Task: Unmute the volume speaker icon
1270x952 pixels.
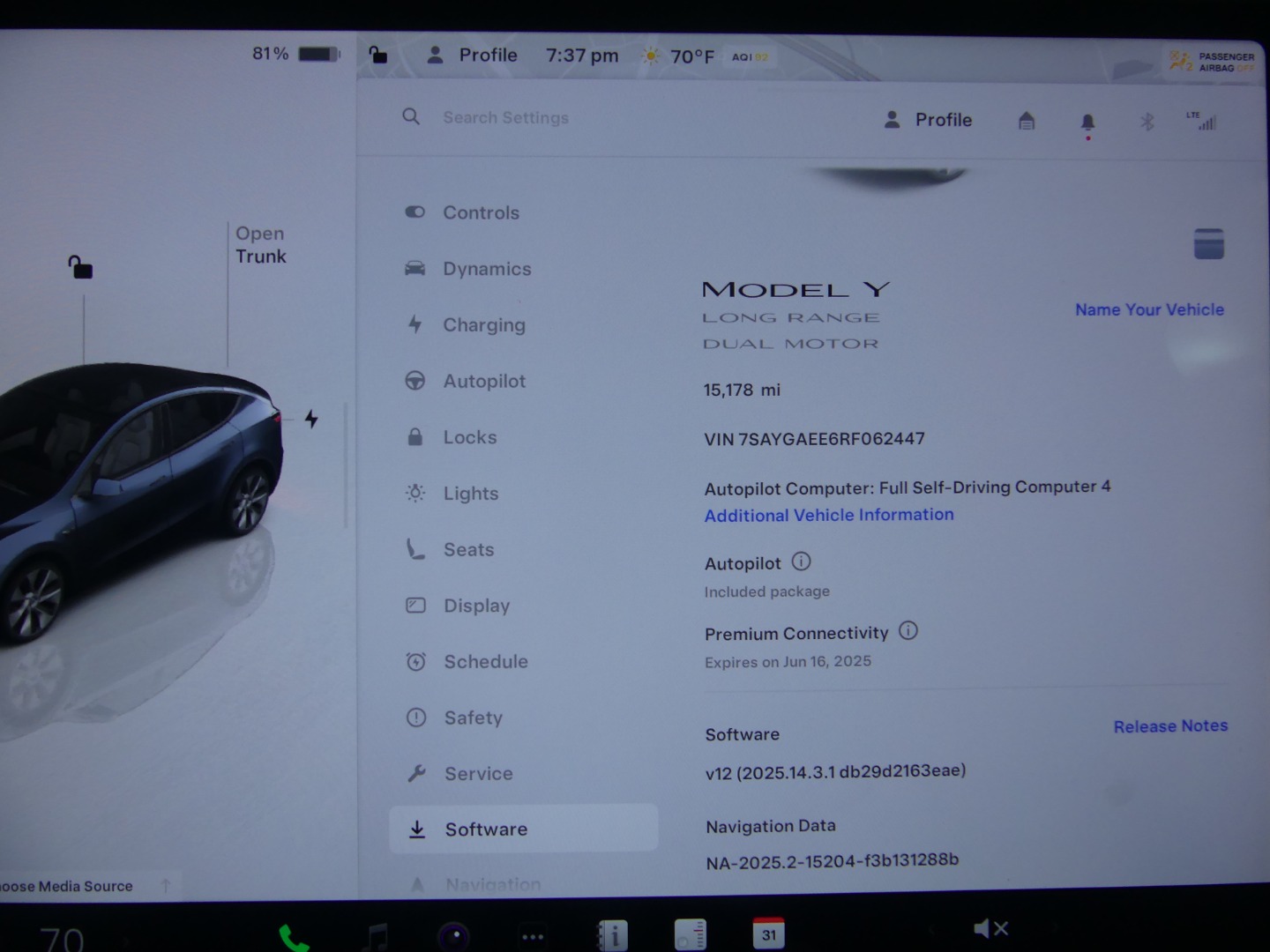Action: pos(990,929)
